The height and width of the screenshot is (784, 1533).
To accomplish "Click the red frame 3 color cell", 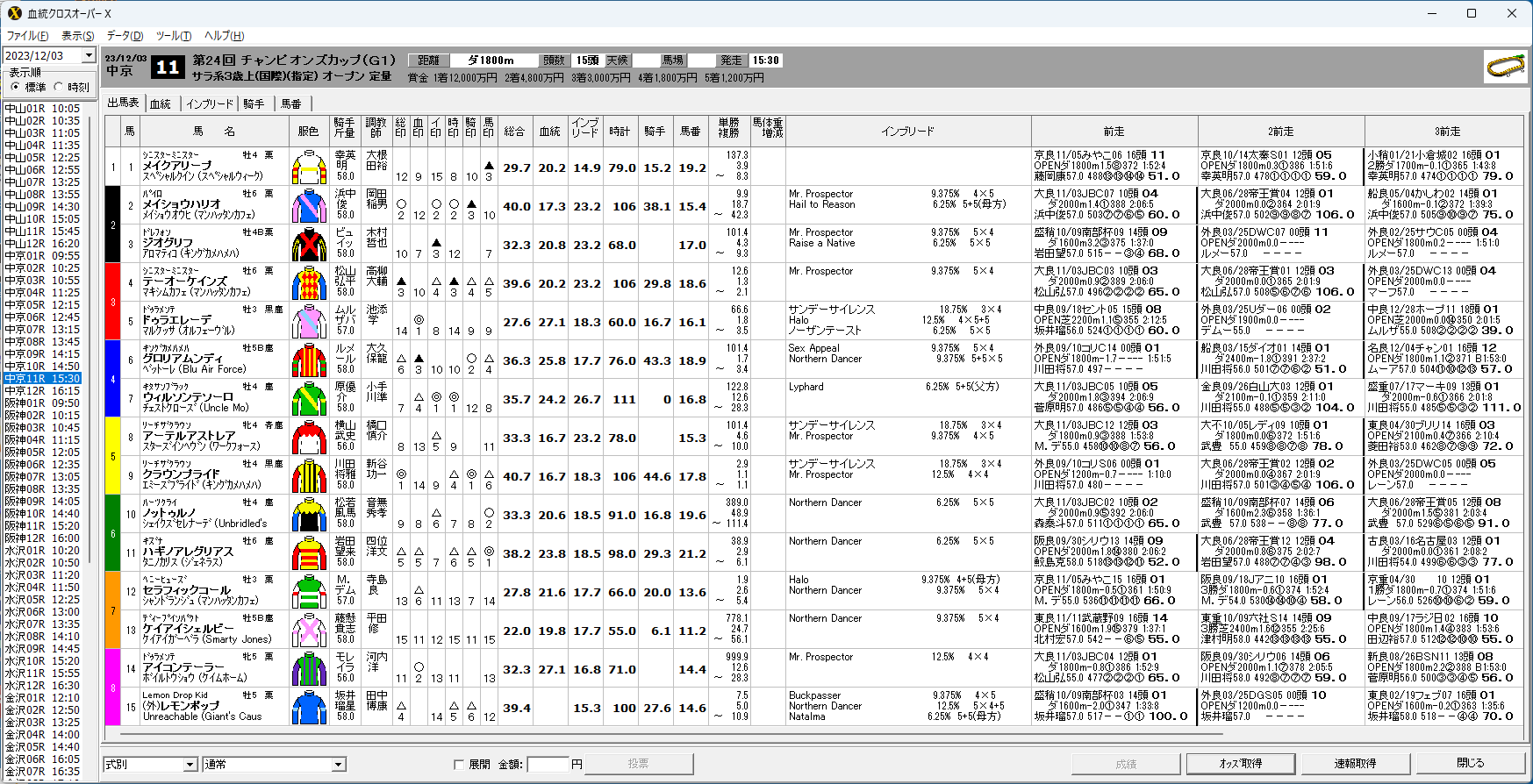I will pos(112,302).
